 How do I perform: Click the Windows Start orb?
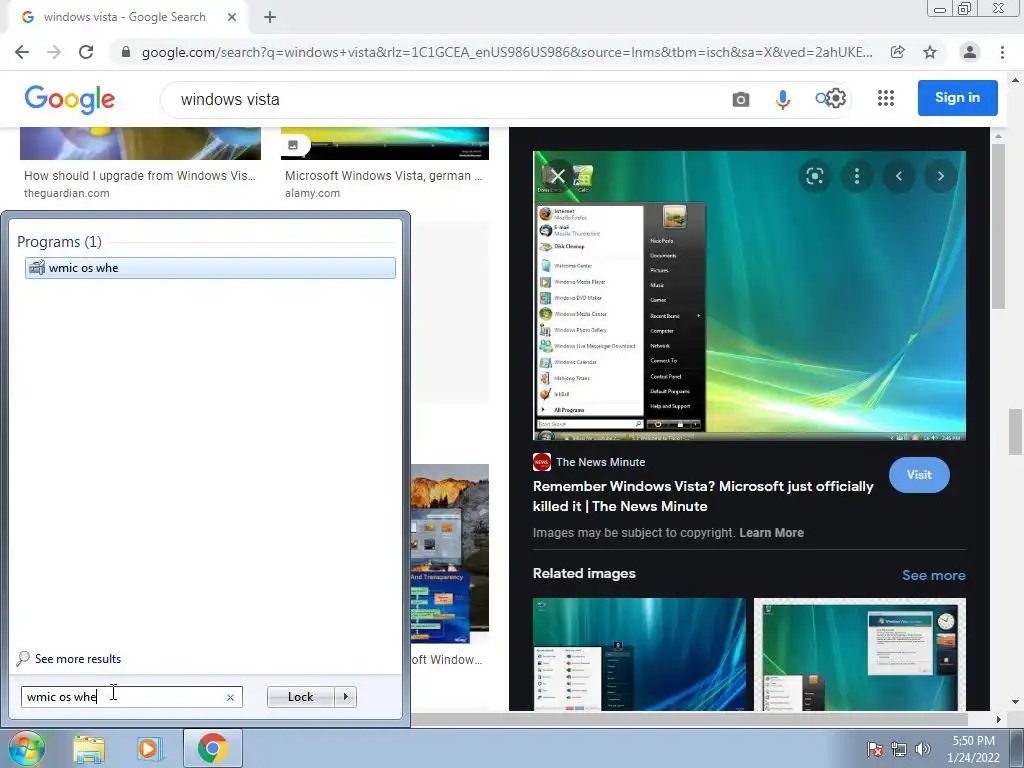click(x=26, y=748)
